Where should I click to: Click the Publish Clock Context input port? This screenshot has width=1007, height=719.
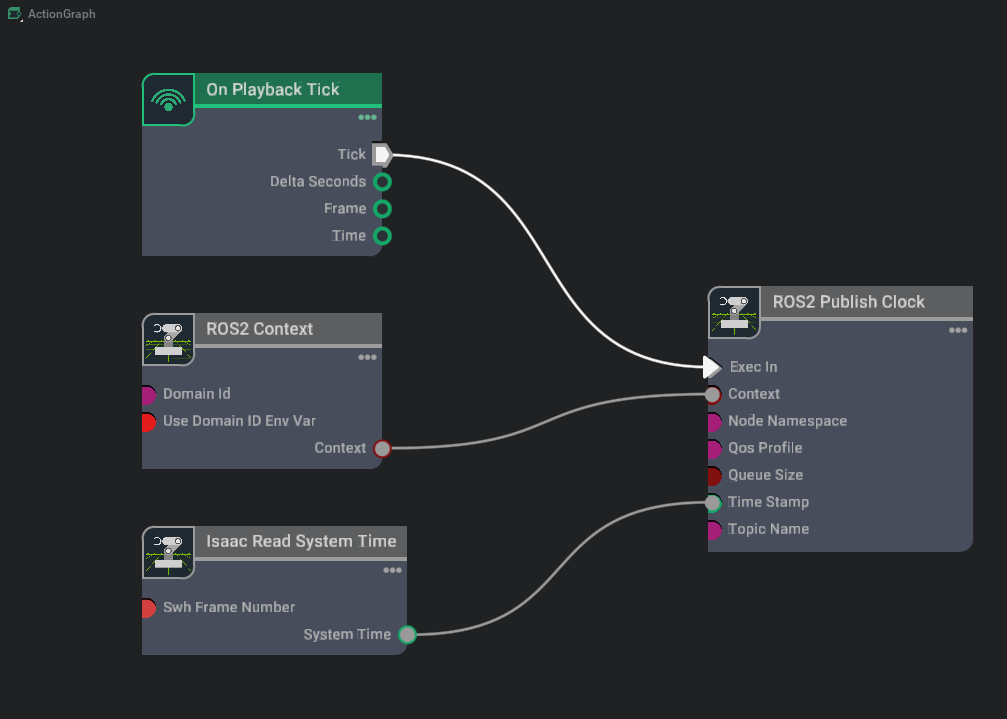[x=713, y=395]
